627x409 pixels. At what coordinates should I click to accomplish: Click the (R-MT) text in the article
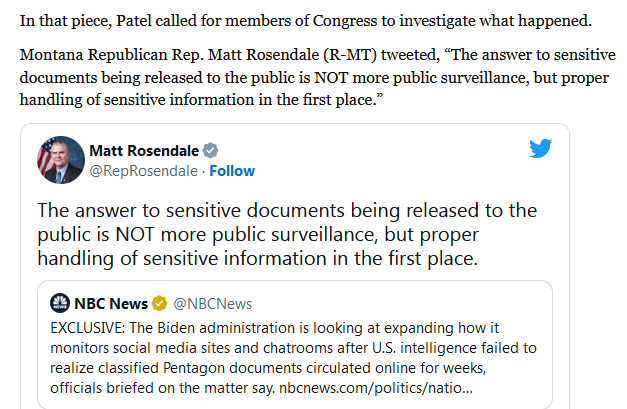[350, 55]
